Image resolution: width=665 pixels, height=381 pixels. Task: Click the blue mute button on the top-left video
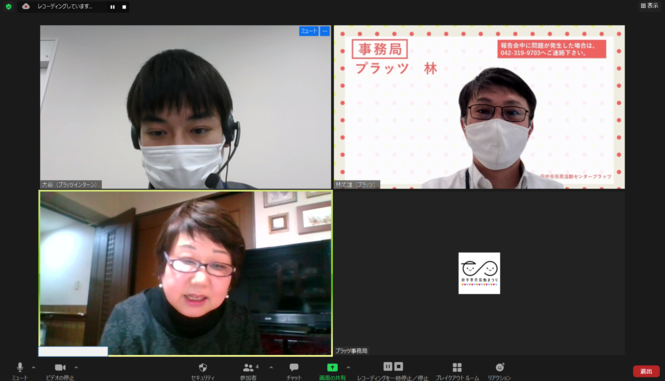309,31
